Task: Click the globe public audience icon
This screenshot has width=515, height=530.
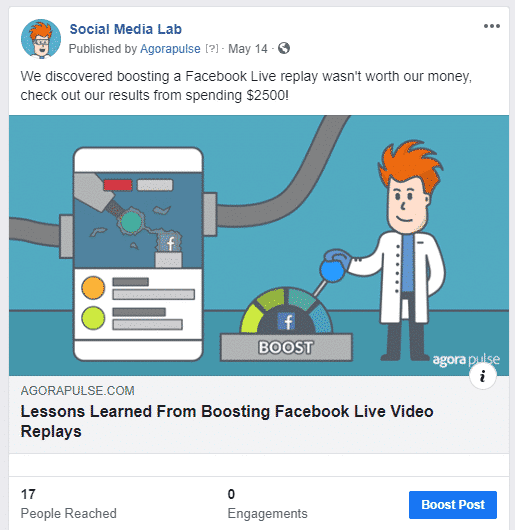Action: pyautogui.click(x=284, y=48)
